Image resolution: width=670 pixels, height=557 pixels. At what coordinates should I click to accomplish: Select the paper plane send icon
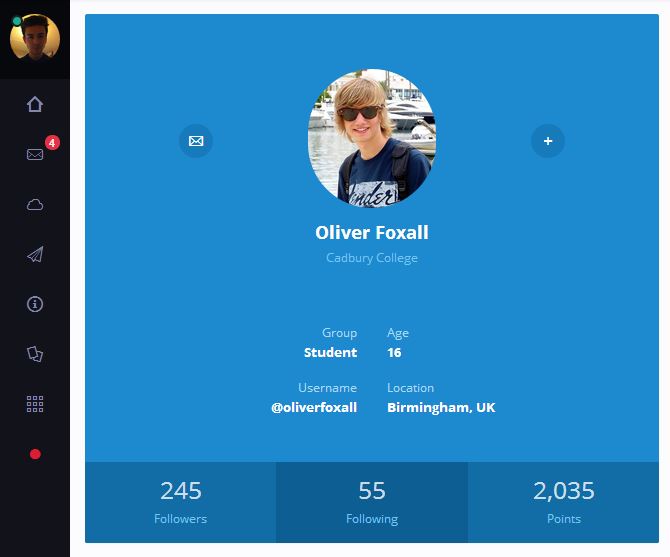point(35,254)
